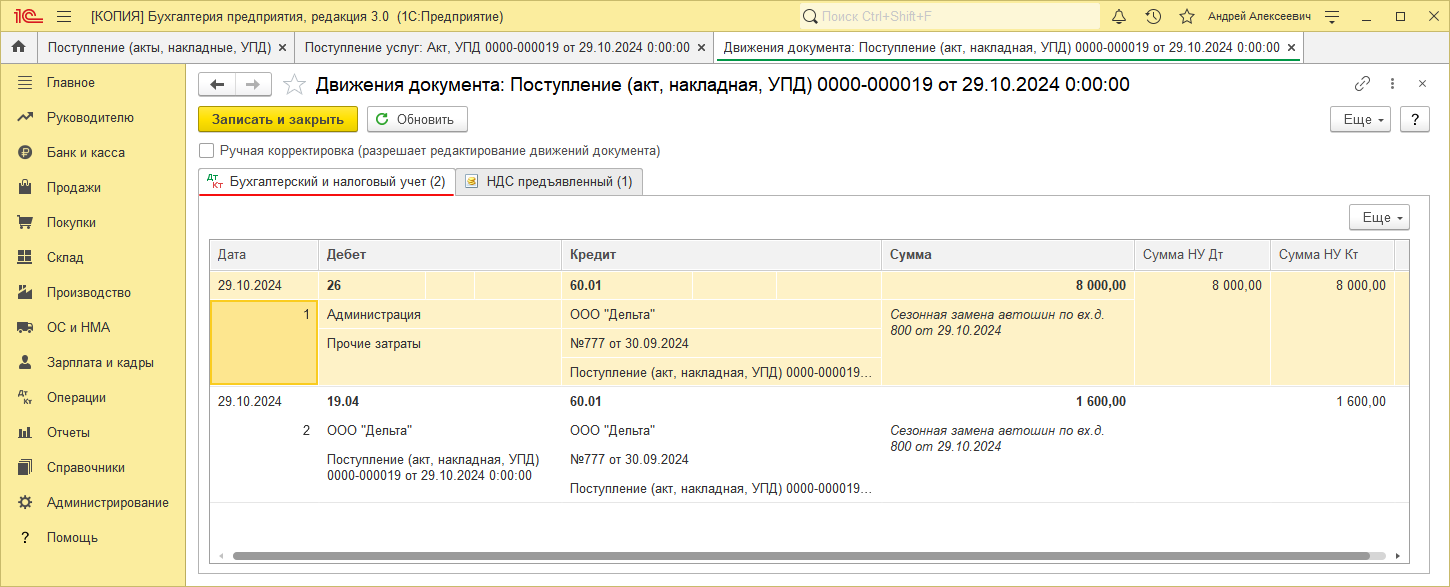Select Прочие затраты cell
1450x587 pixels.
[x=439, y=343]
